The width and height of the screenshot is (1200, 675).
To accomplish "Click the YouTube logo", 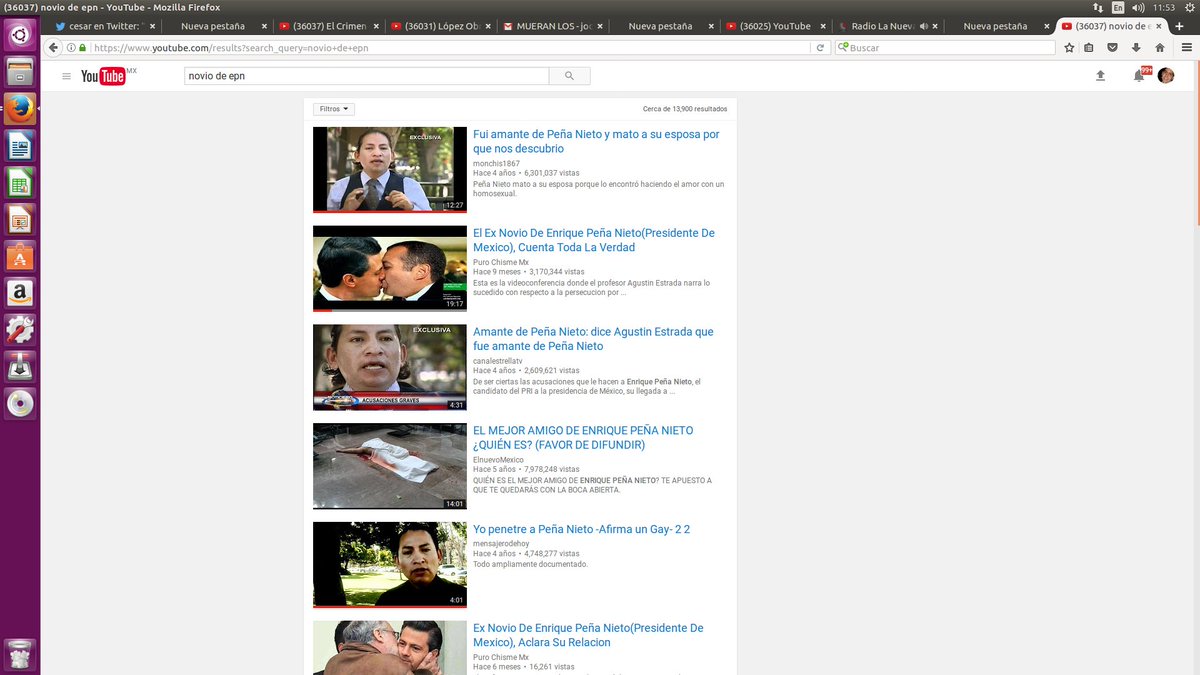I will coord(108,76).
